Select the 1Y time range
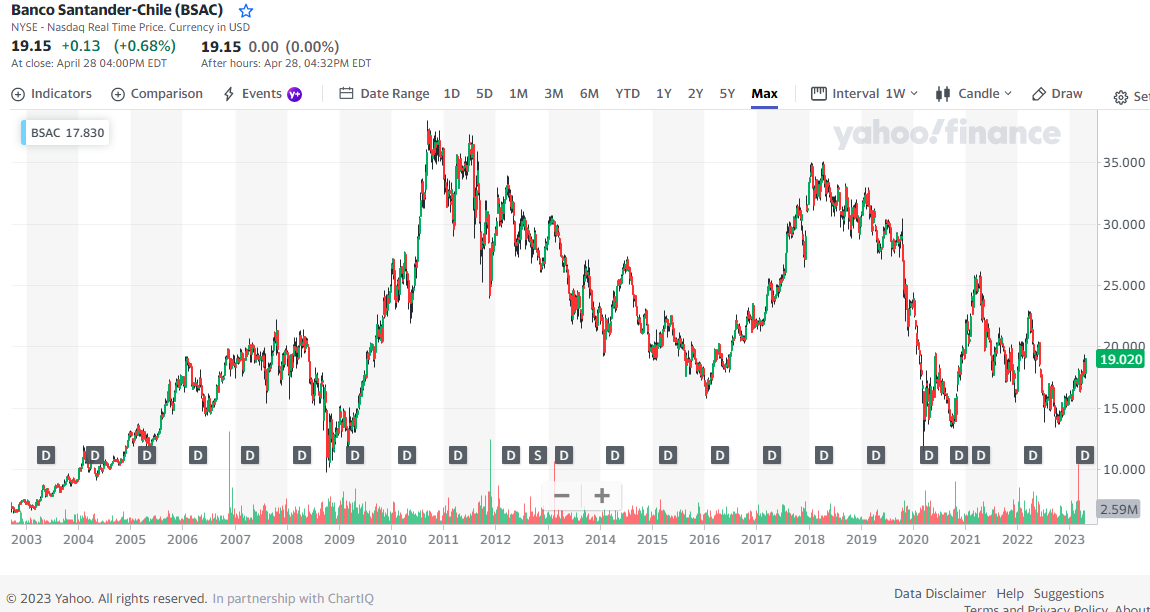Image resolution: width=1150 pixels, height=612 pixels. pos(664,94)
